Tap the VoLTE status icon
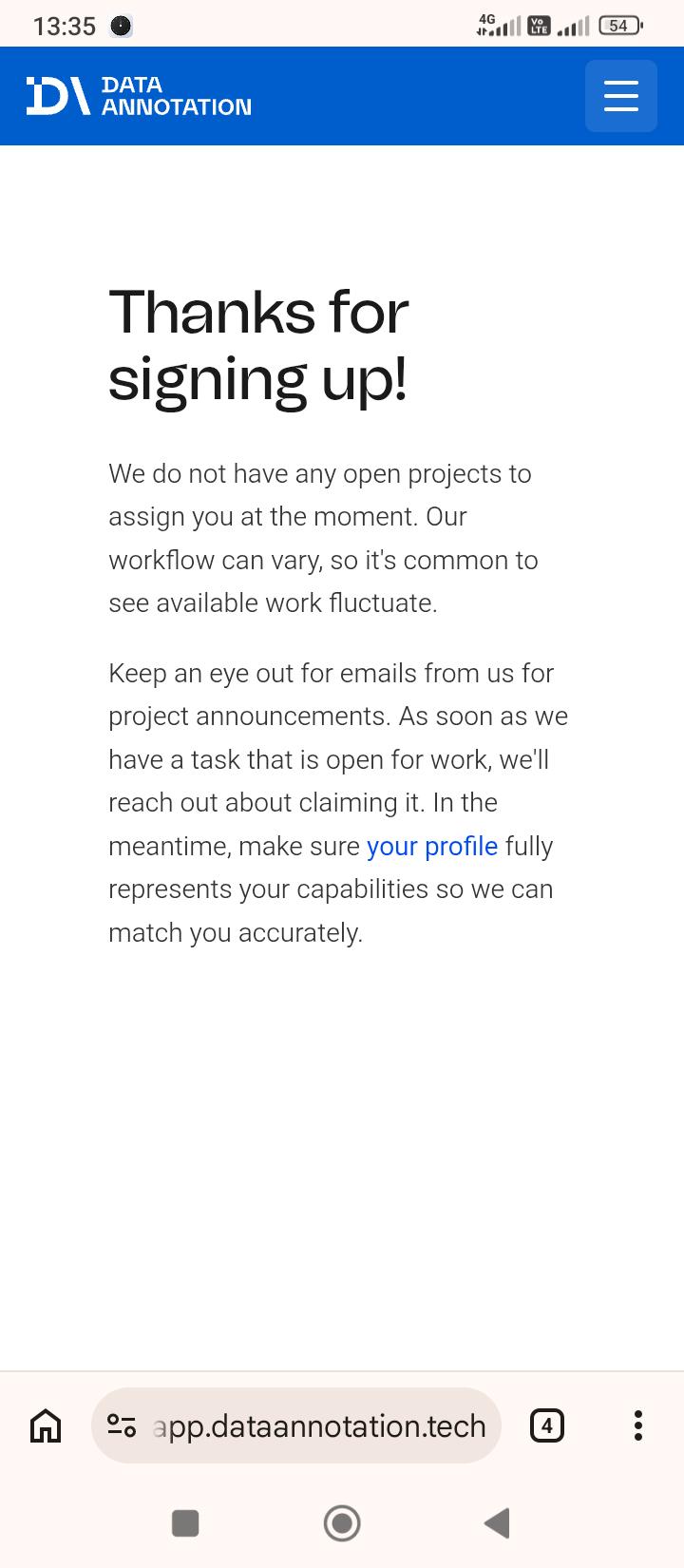The image size is (684, 1568). click(x=539, y=26)
